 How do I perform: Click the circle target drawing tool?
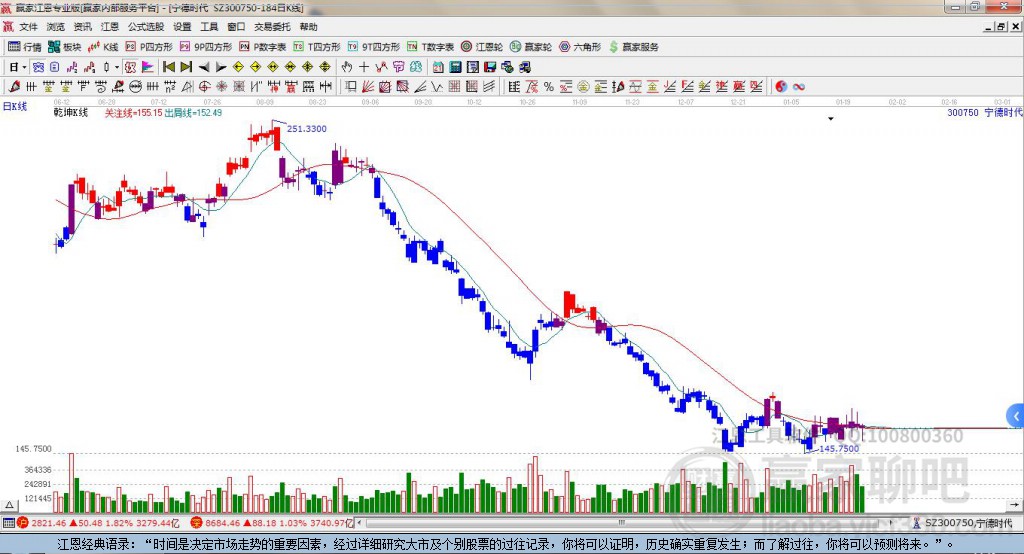(204, 86)
